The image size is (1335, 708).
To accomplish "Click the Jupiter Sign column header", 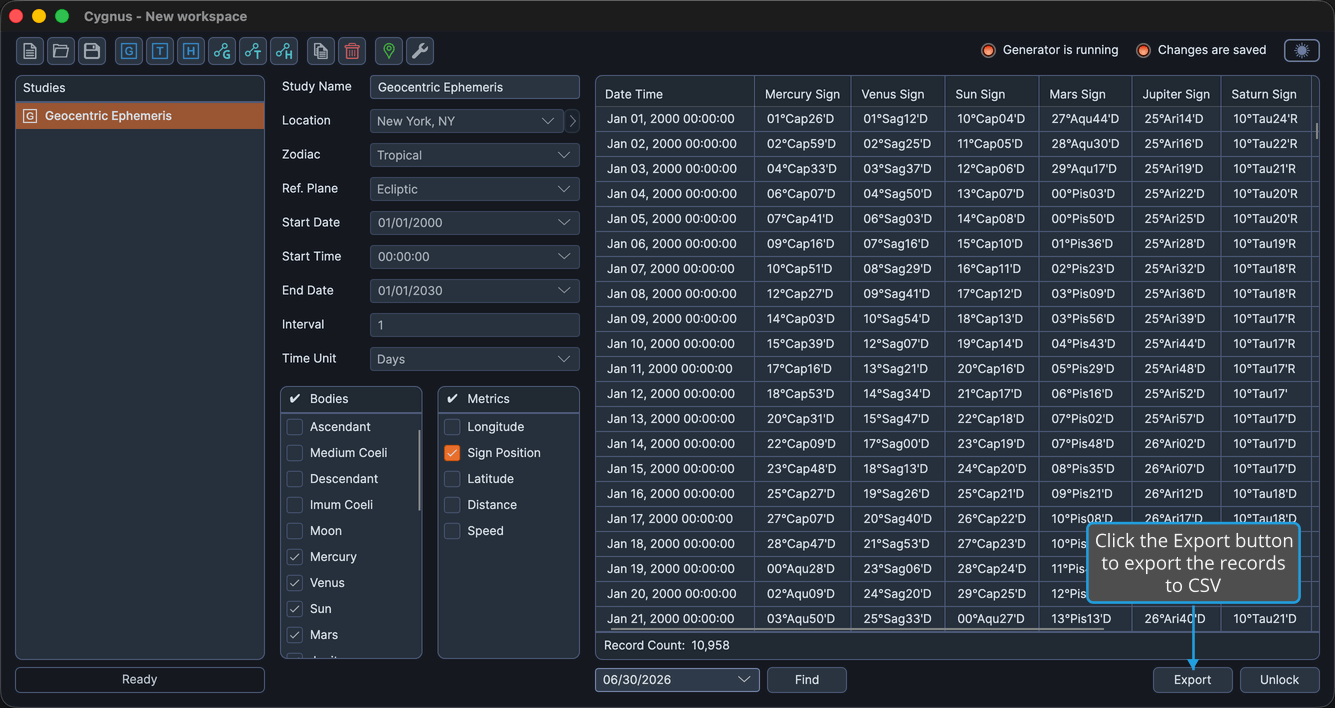I will click(x=1176, y=94).
